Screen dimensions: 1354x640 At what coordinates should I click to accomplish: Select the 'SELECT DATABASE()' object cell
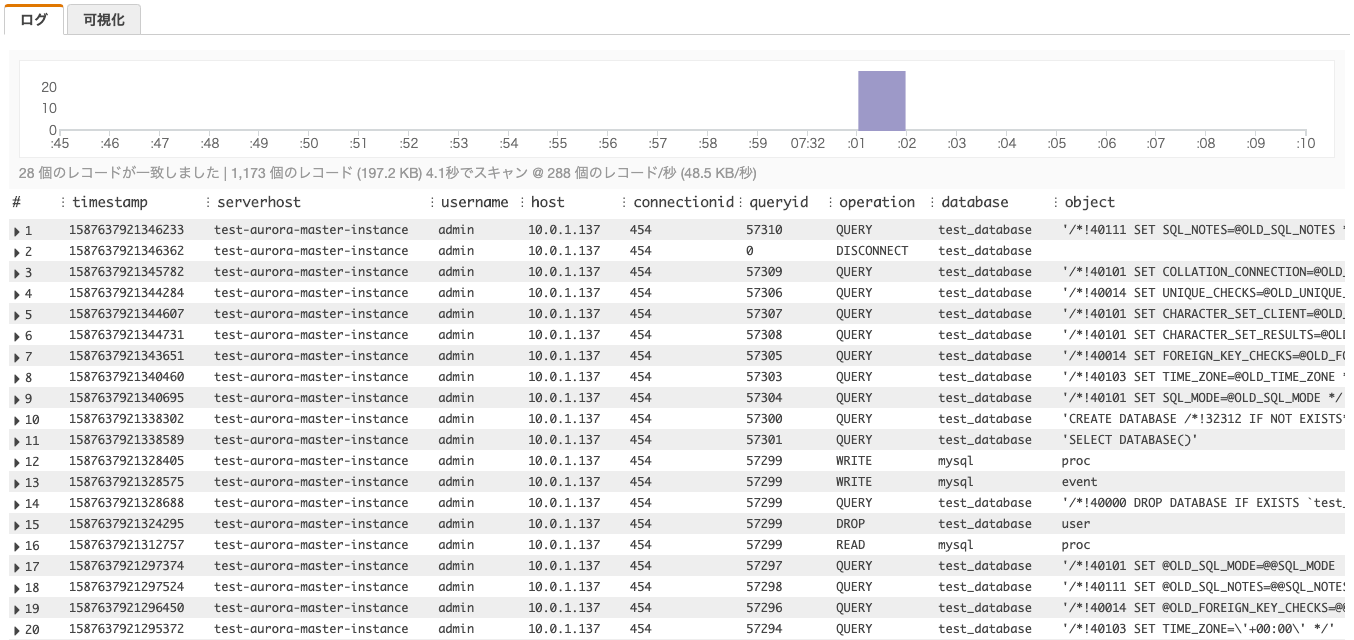pos(1129,440)
